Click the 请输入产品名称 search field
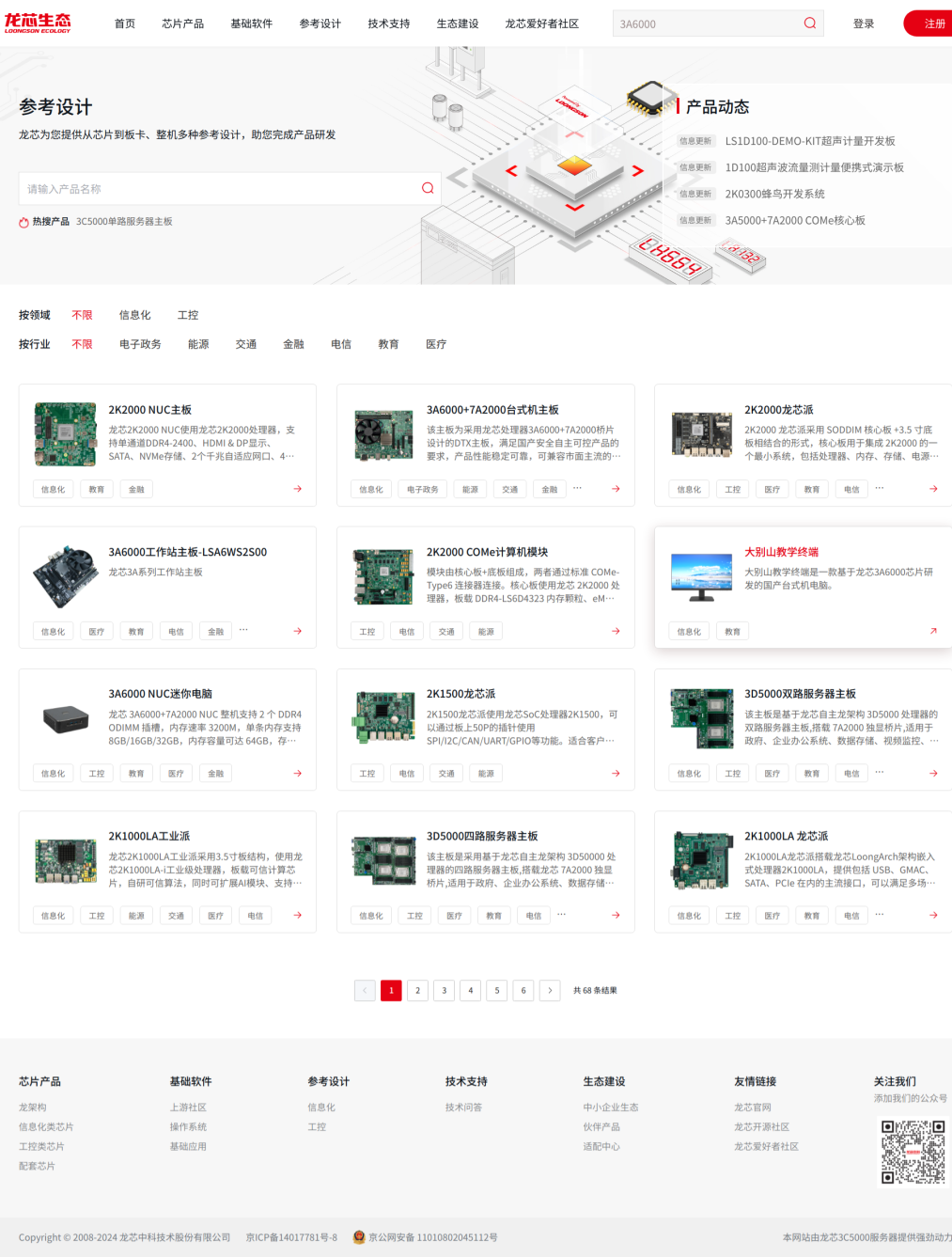The width and height of the screenshot is (952, 1257). click(x=216, y=189)
